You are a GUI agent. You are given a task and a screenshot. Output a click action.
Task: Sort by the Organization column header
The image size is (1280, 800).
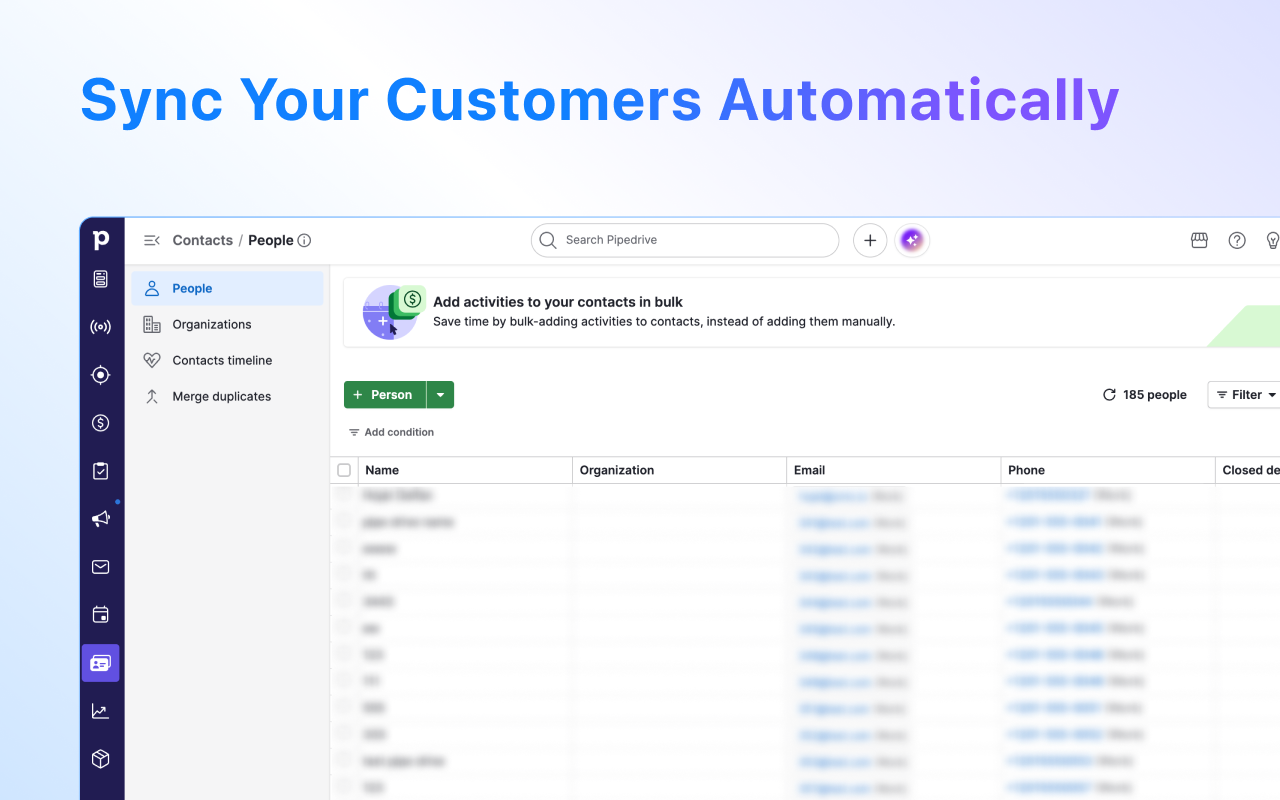point(680,470)
